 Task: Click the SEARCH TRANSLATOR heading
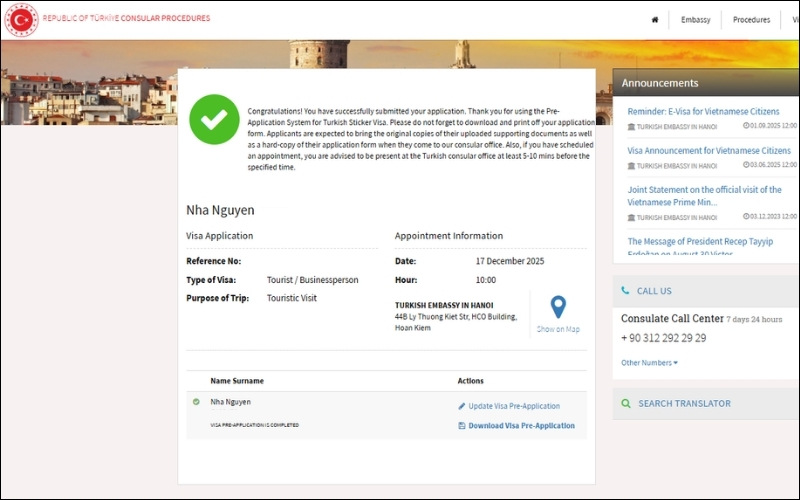tap(684, 403)
